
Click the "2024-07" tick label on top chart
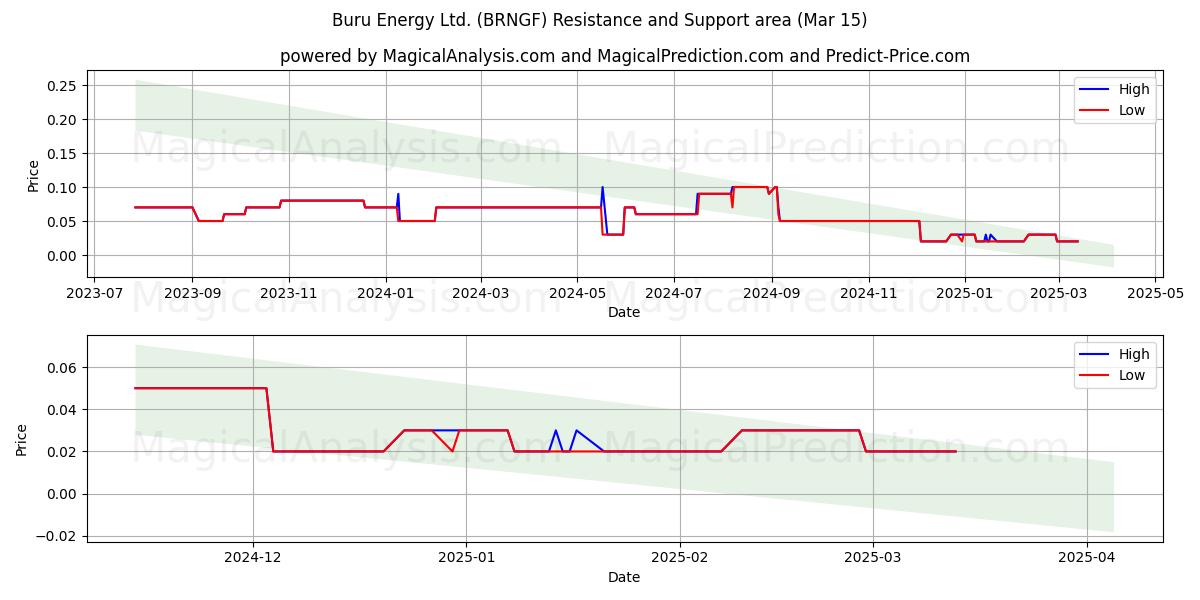[672, 294]
